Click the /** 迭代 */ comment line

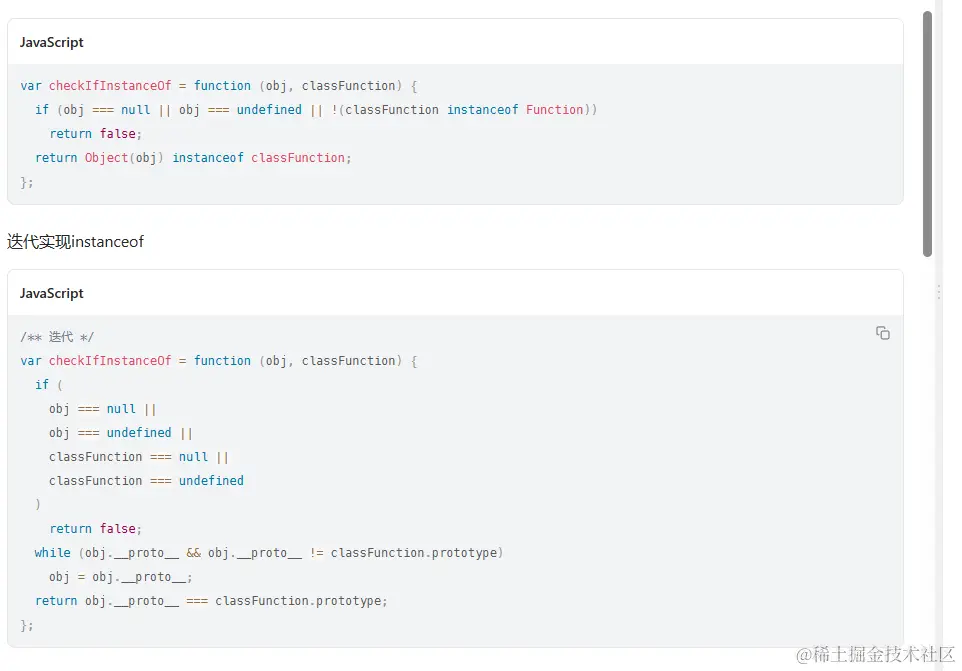57,337
